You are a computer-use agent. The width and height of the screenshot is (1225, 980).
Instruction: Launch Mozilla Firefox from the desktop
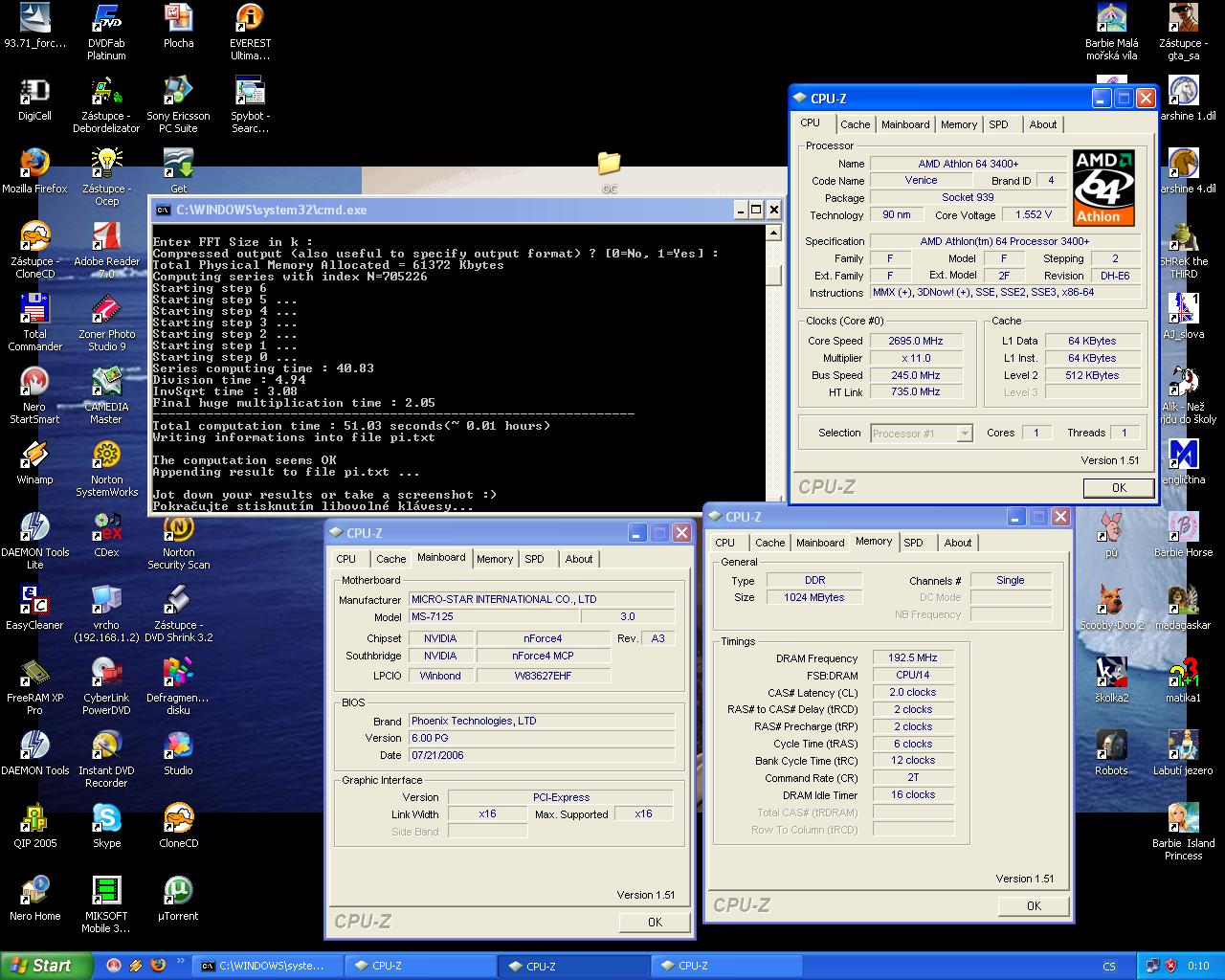coord(34,171)
